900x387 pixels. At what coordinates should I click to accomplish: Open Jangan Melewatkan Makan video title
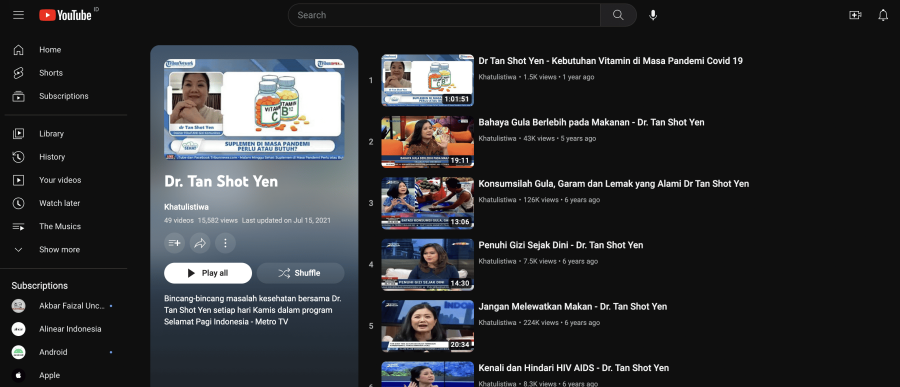pyautogui.click(x=573, y=307)
